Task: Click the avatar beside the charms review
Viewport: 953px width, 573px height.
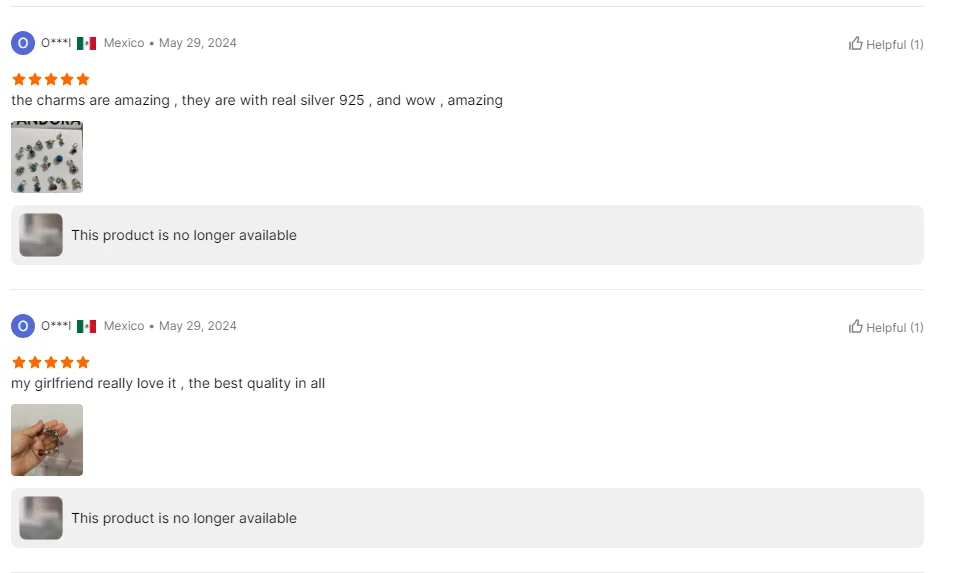Action: [23, 43]
